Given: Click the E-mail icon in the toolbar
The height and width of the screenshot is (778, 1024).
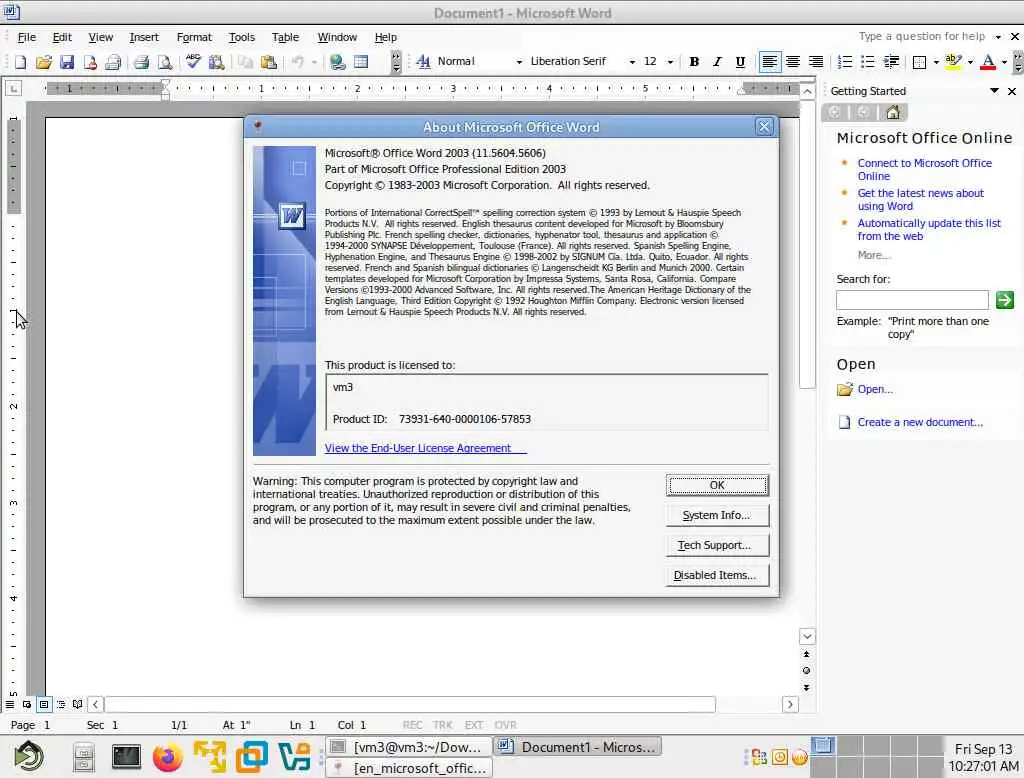Looking at the screenshot, I should (113, 62).
